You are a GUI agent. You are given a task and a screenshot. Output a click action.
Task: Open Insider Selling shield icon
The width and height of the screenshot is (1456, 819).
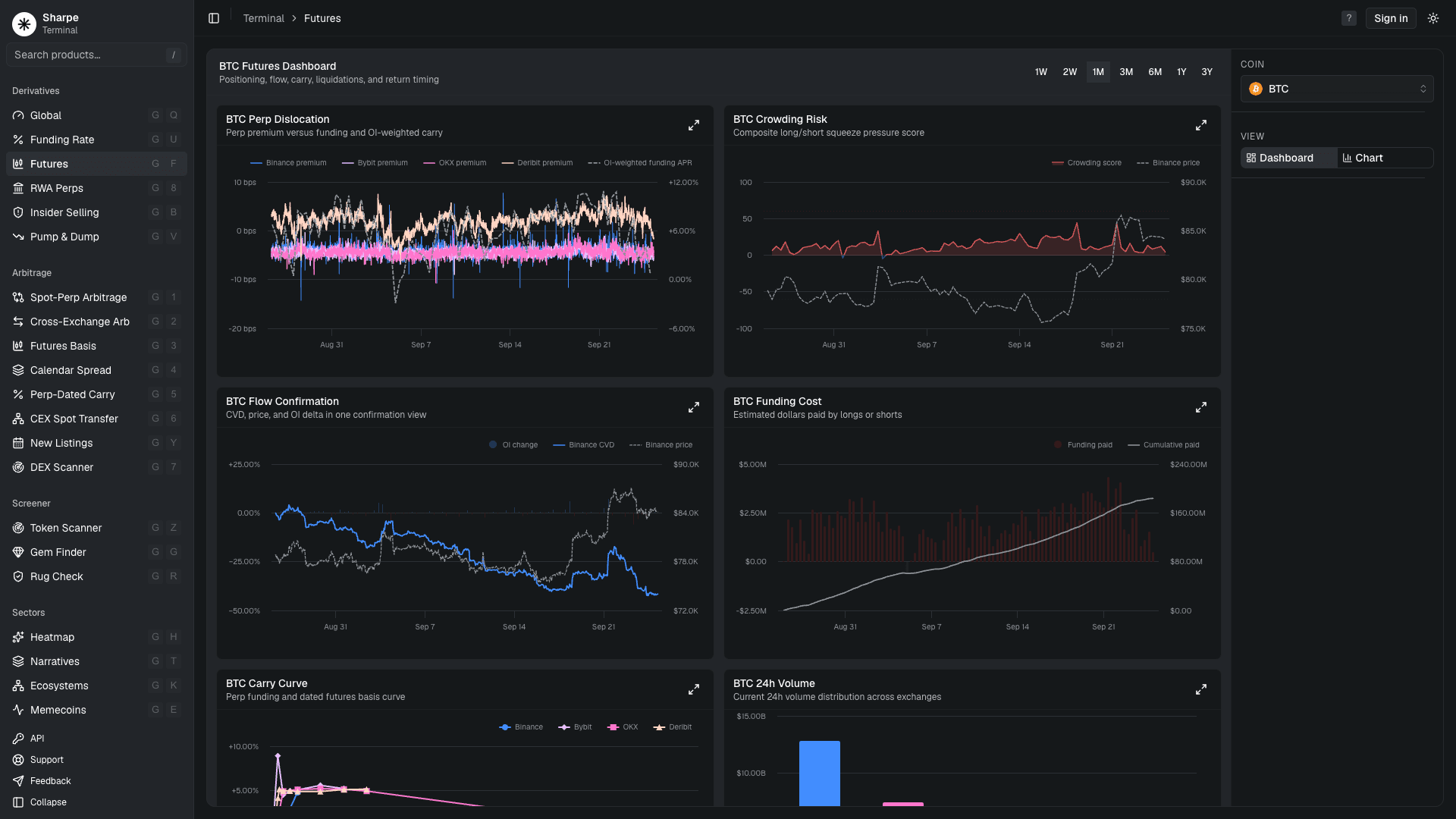pyautogui.click(x=18, y=212)
